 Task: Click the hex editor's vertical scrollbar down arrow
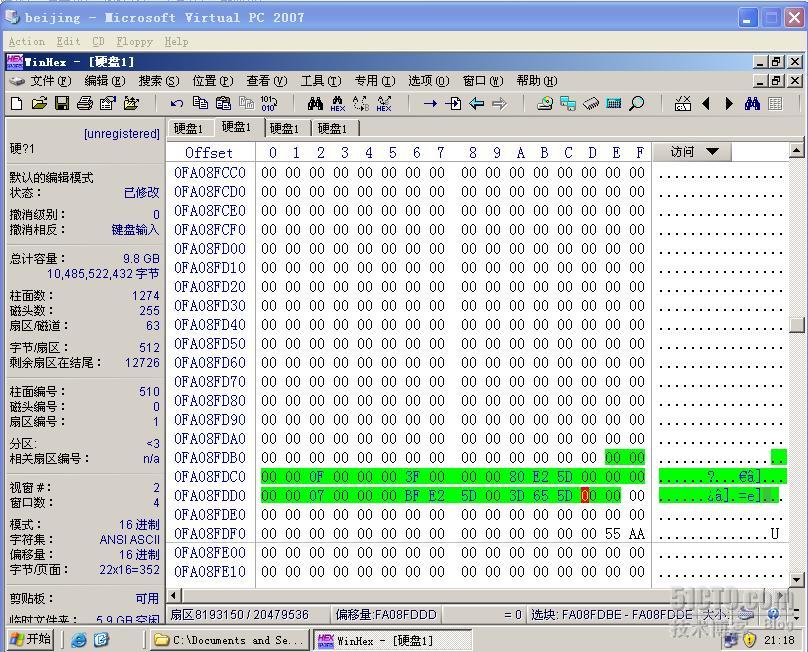(796, 580)
